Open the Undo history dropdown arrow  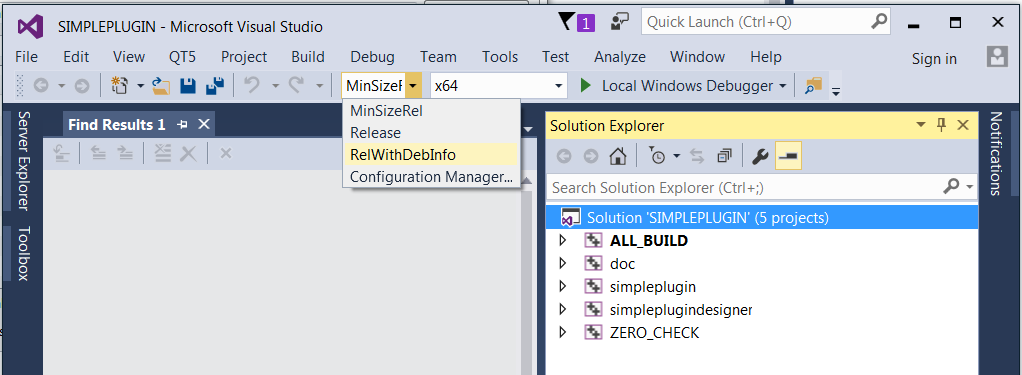pyautogui.click(x=275, y=85)
